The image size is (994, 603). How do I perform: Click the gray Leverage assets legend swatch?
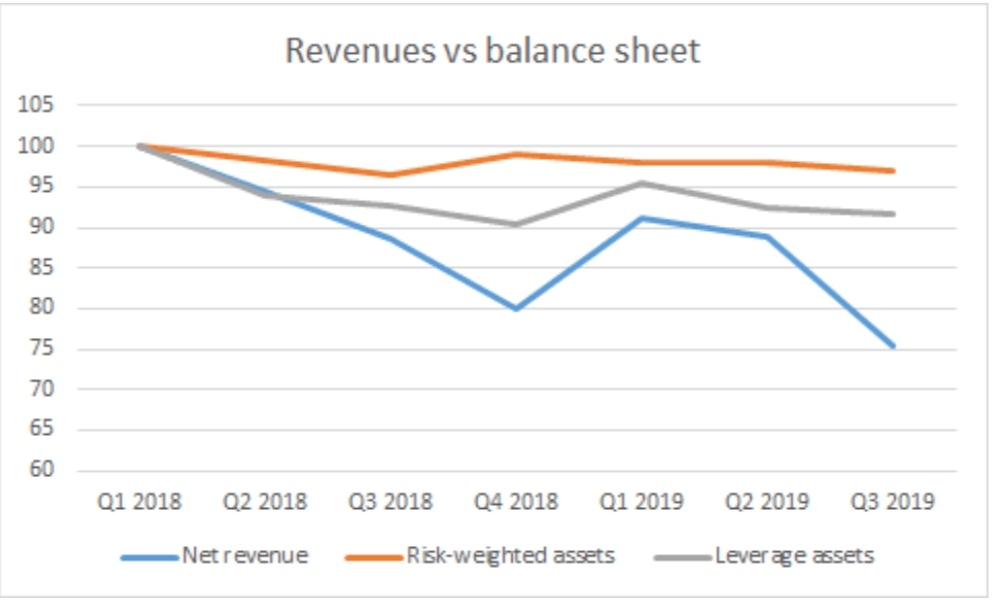[683, 557]
